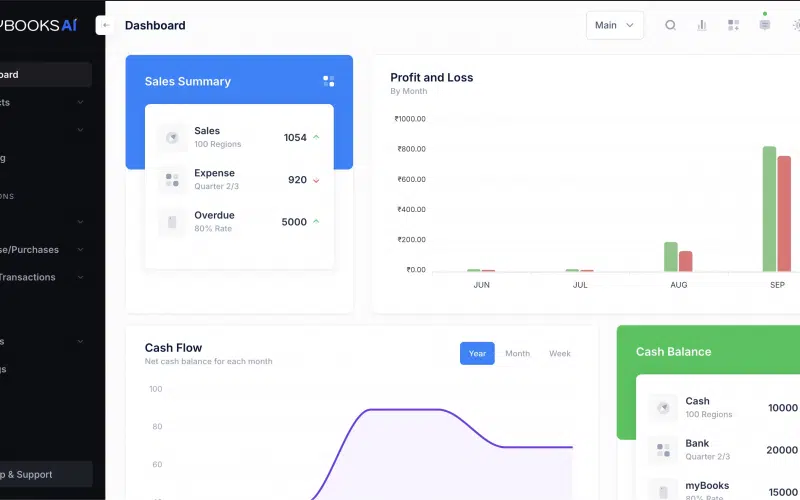
Task: Expand the Expense/Purchases sidebar chevron
Action: (x=80, y=250)
